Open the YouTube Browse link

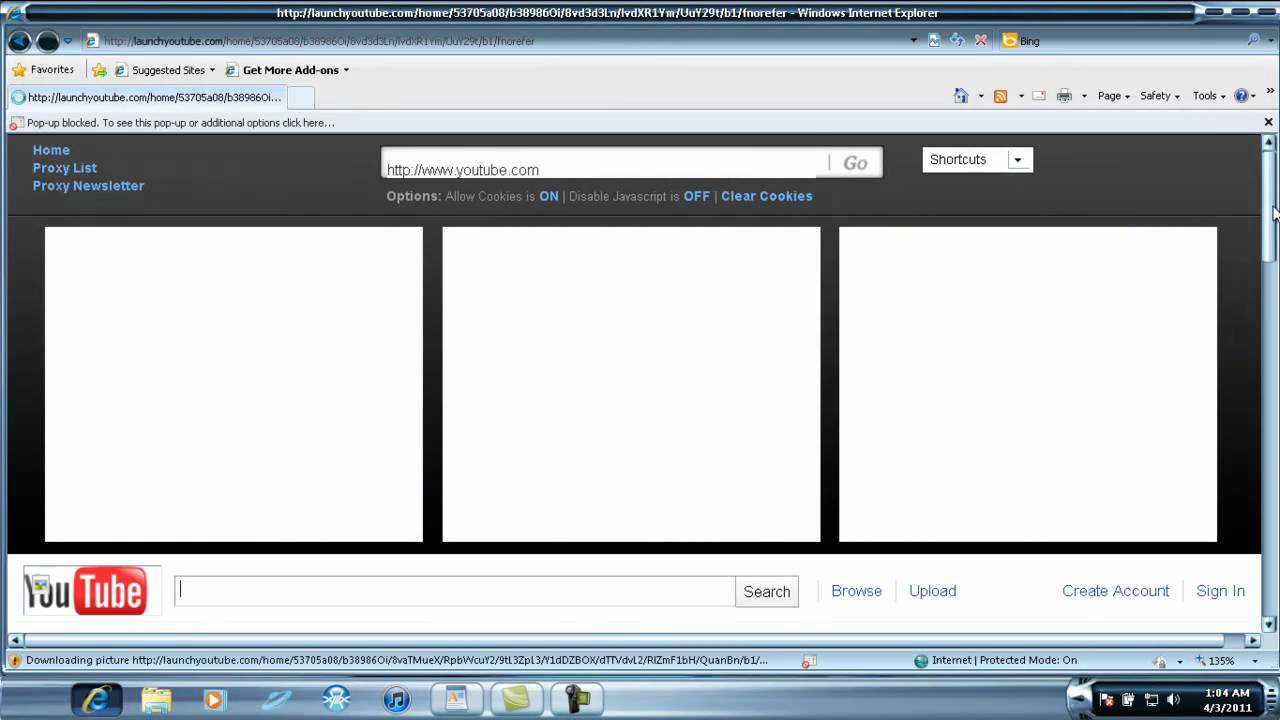[x=857, y=591]
